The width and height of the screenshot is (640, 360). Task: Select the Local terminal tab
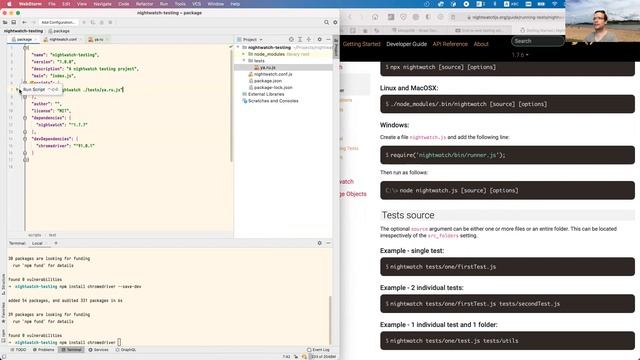37,243
